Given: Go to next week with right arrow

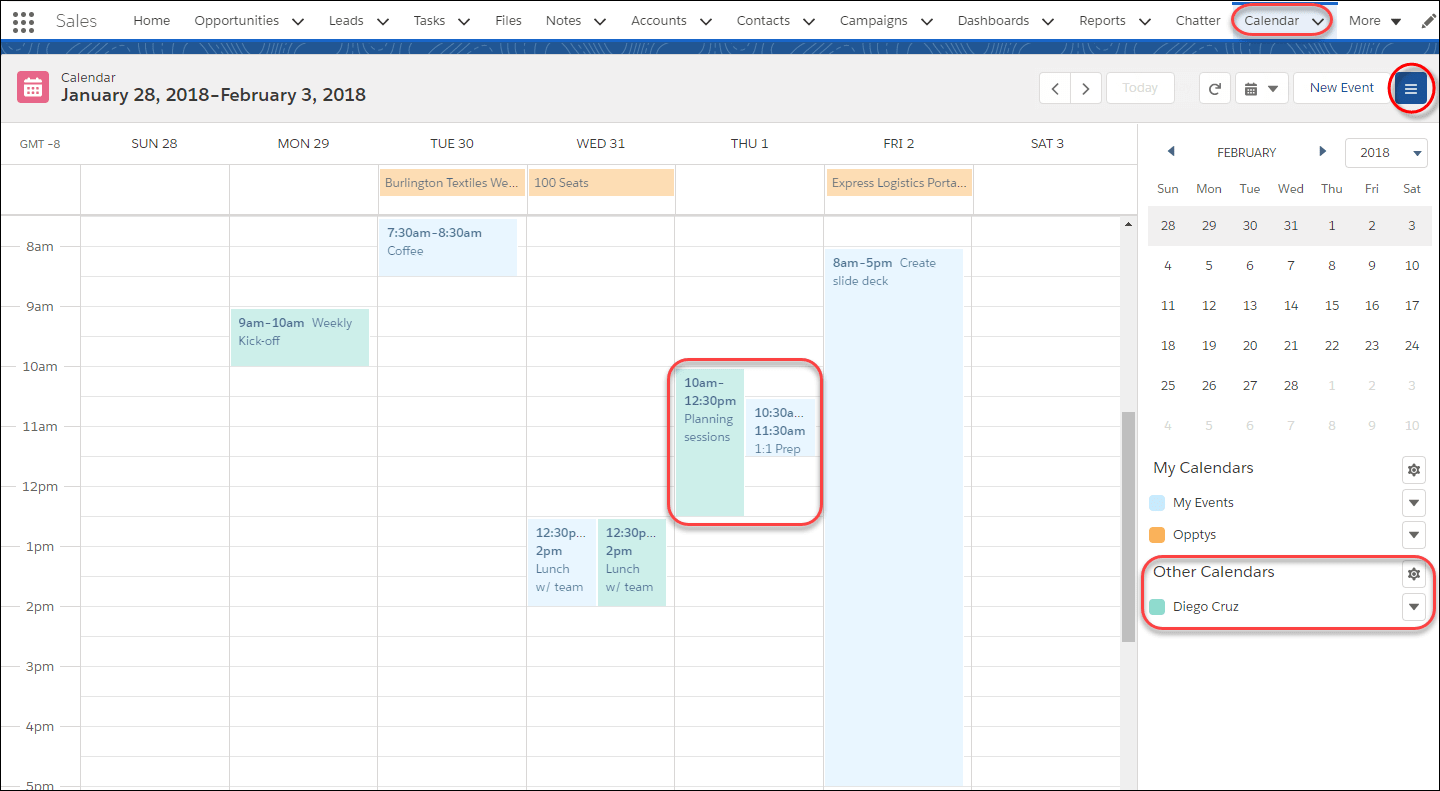Looking at the screenshot, I should point(1086,88).
